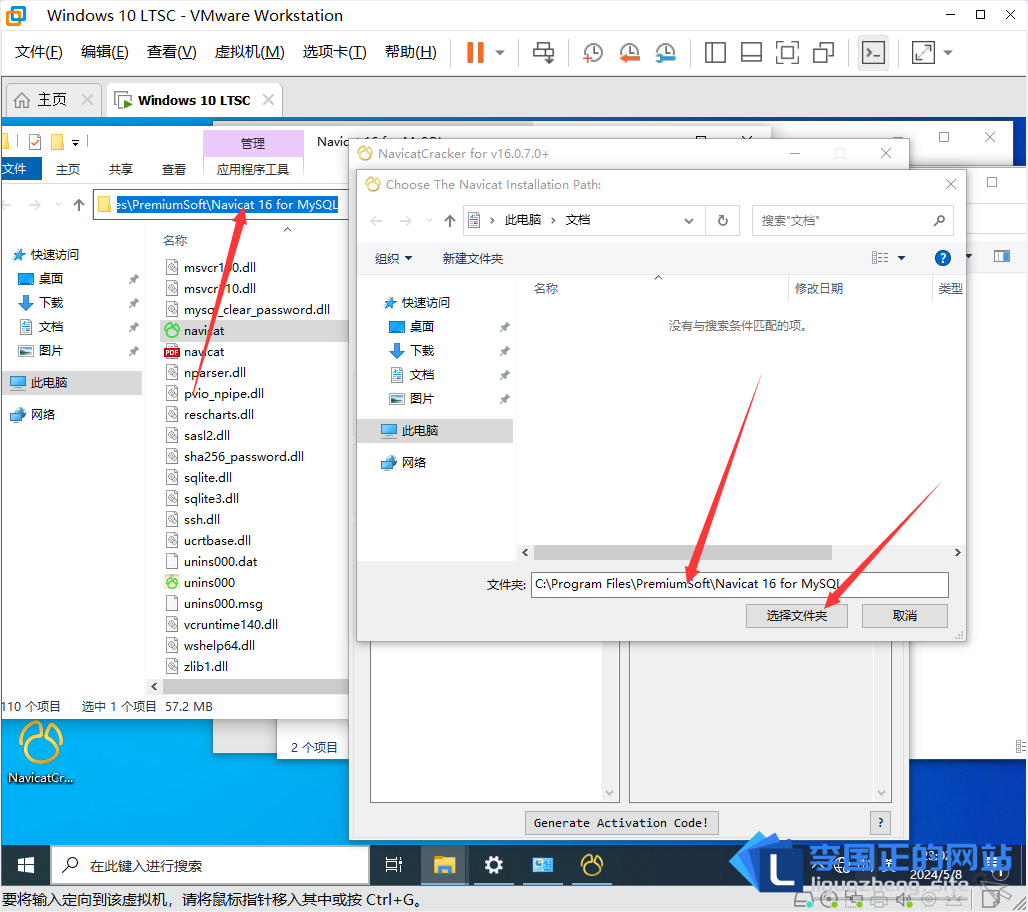Open the Navicat app icon in the taskbar

(591, 865)
